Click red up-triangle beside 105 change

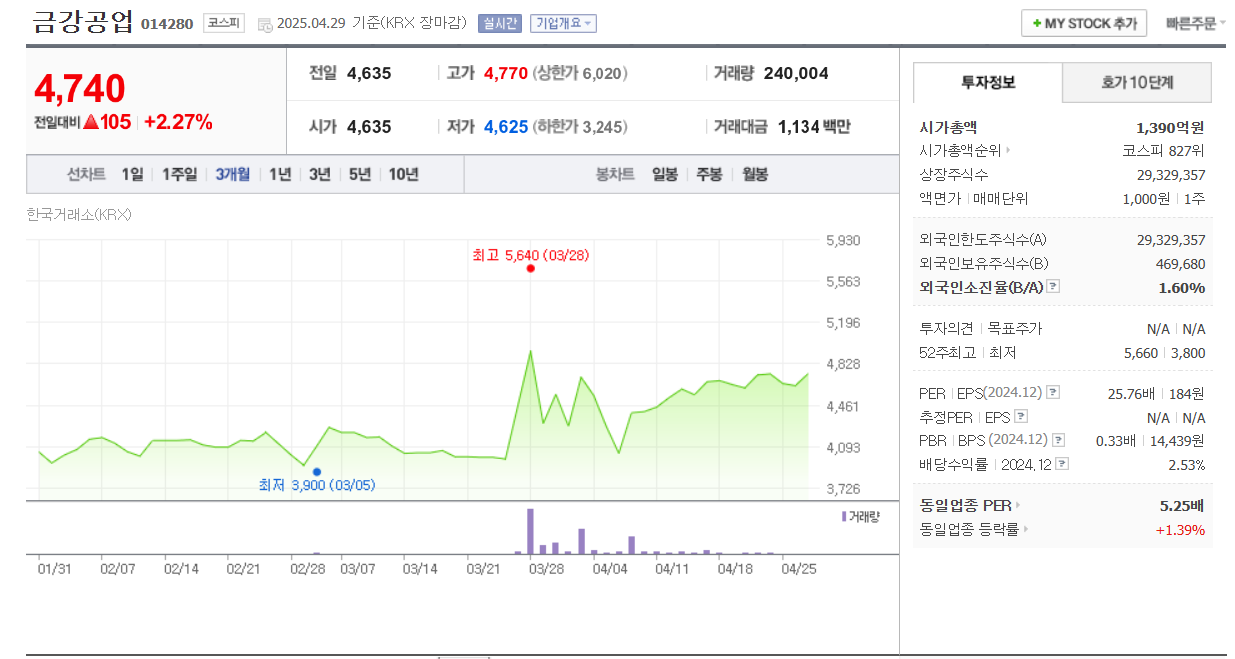[90, 122]
